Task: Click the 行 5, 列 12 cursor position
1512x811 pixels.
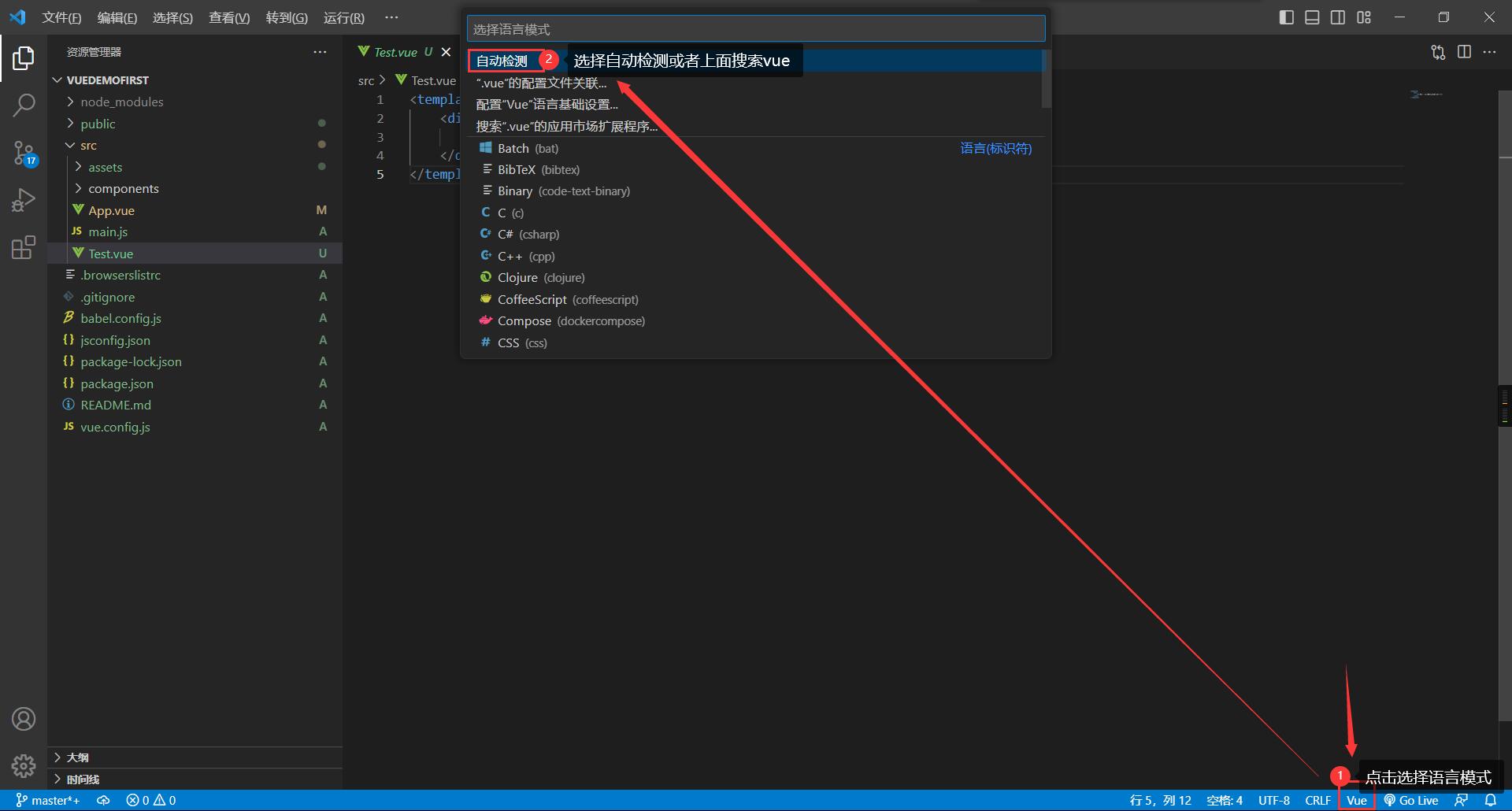Action: click(1161, 800)
